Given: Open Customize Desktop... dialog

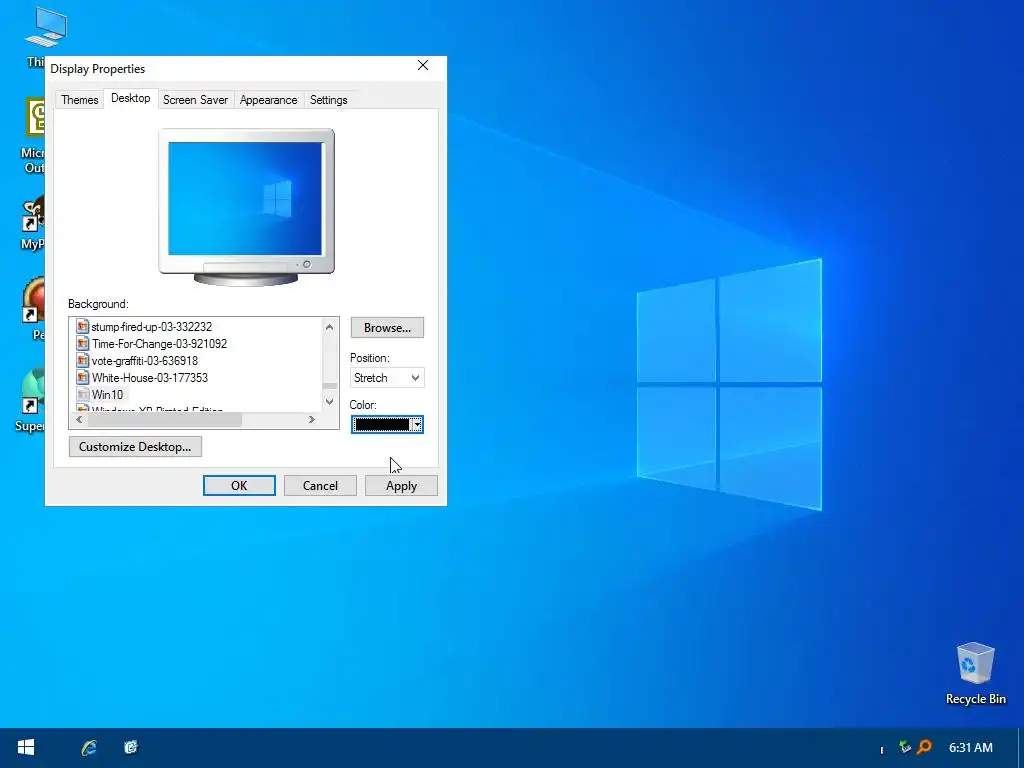Looking at the screenshot, I should (135, 447).
